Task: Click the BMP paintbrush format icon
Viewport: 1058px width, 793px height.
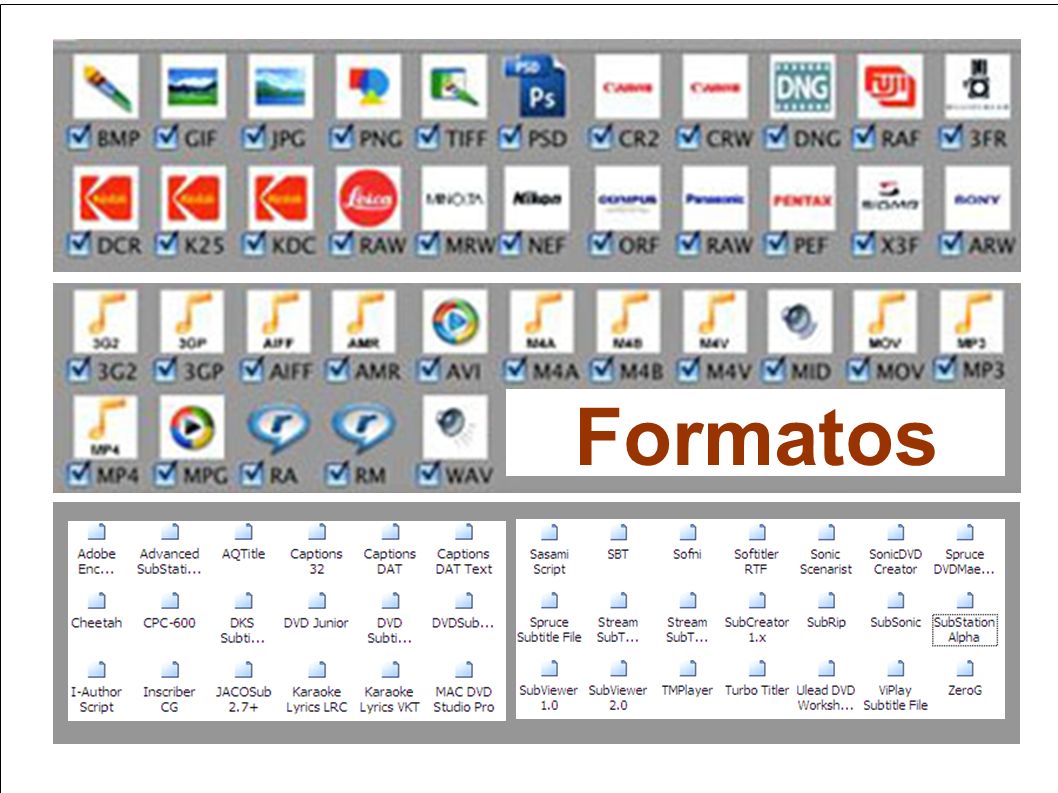Action: (106, 87)
